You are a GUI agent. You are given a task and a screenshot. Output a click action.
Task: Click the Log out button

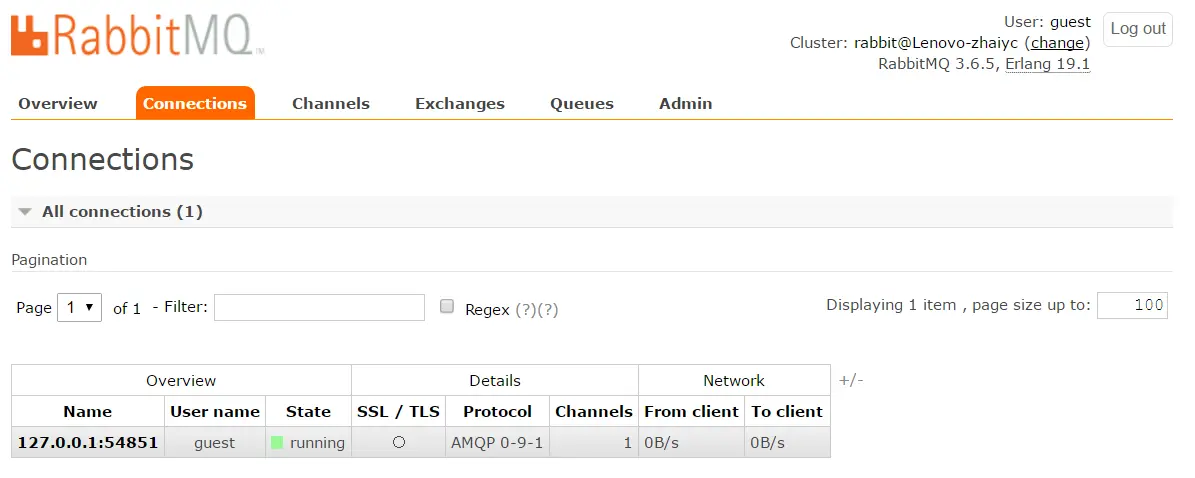(1138, 29)
